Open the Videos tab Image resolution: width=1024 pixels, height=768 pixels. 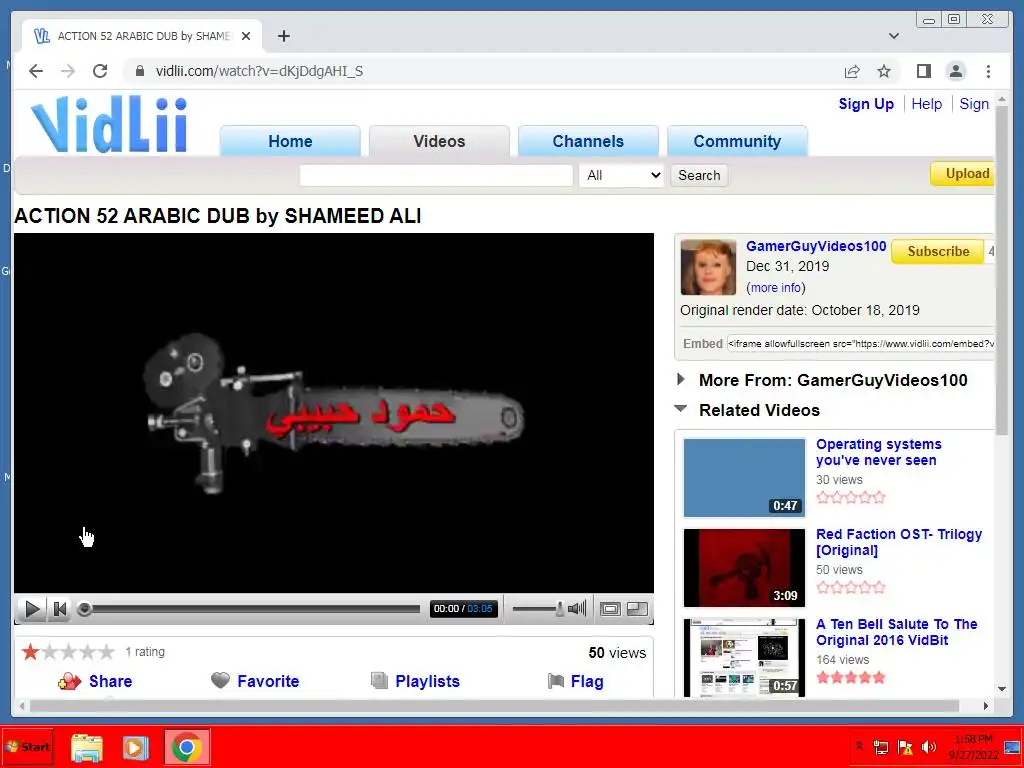pos(439,141)
